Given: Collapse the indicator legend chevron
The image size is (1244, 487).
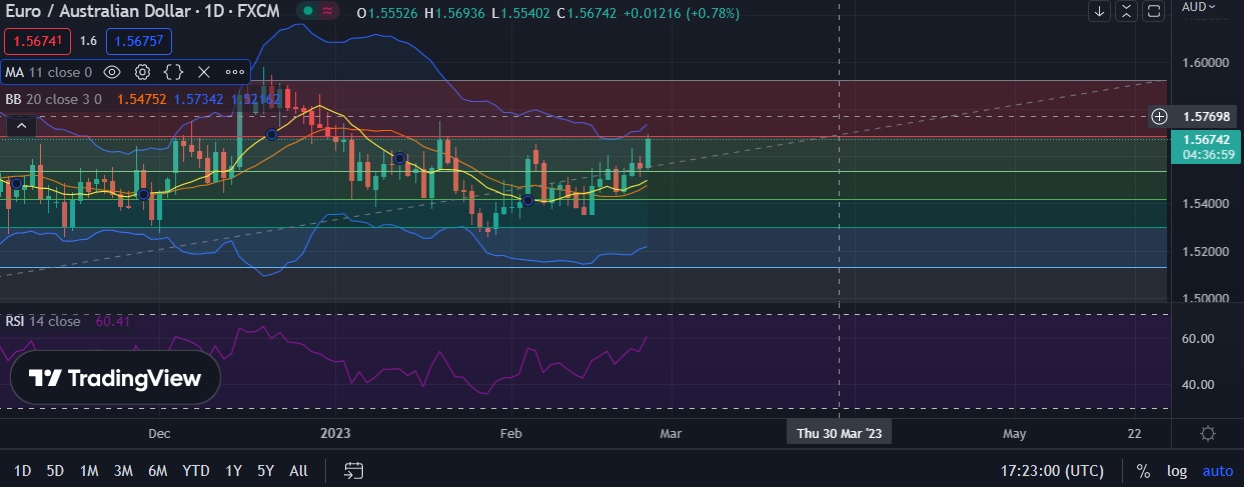Looking at the screenshot, I should coord(22,126).
